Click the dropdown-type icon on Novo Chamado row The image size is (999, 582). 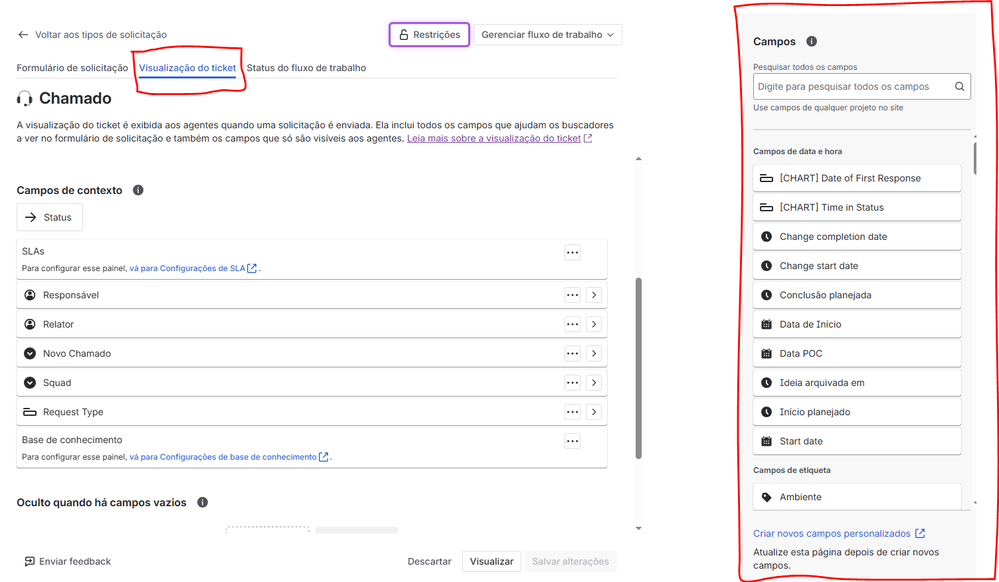coord(29,354)
